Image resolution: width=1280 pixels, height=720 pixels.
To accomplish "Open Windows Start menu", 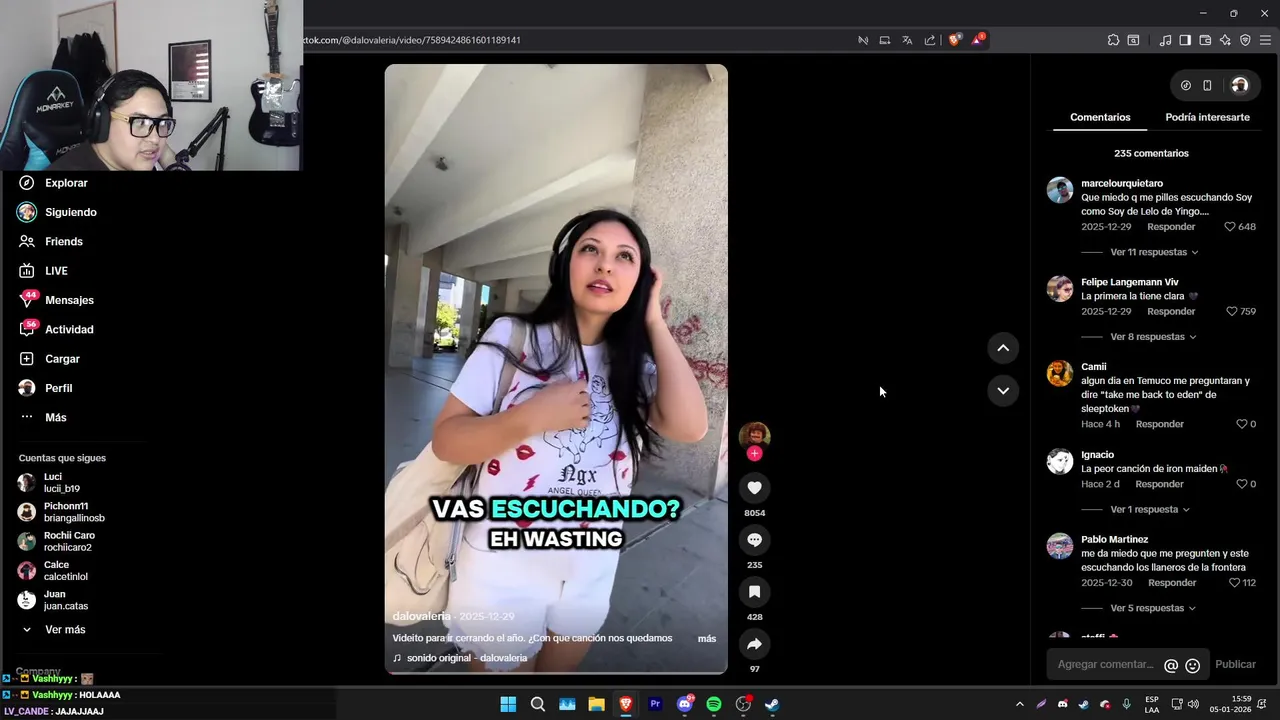I will [508, 704].
